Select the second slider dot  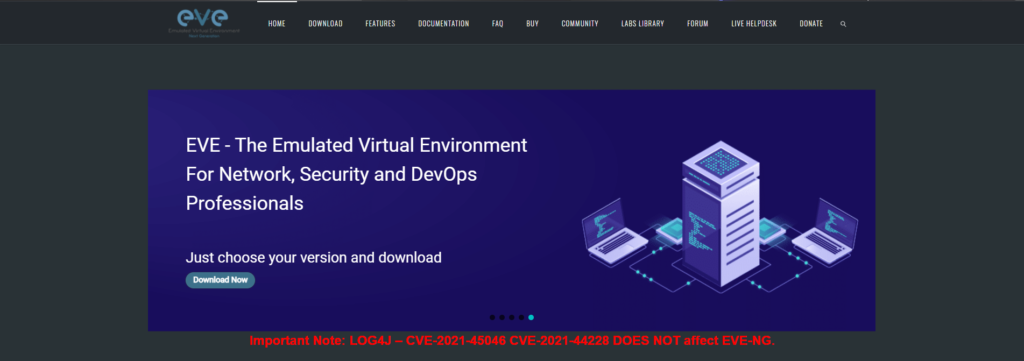502,317
